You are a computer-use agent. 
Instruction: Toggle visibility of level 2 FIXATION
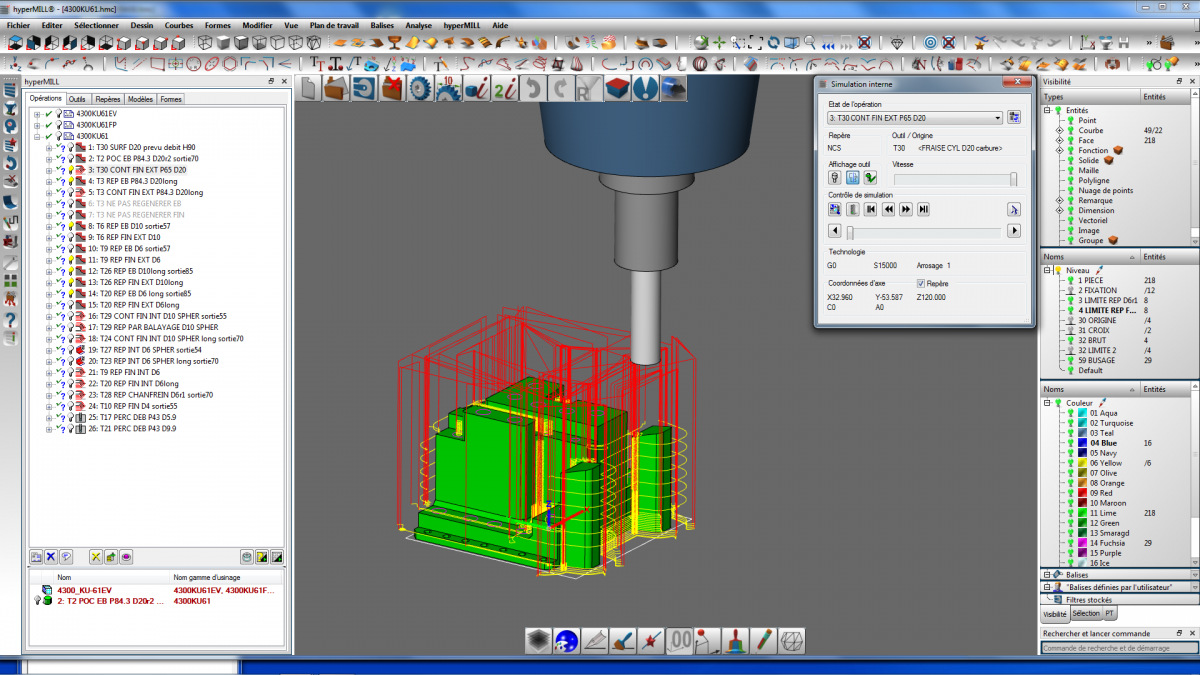[1070, 290]
